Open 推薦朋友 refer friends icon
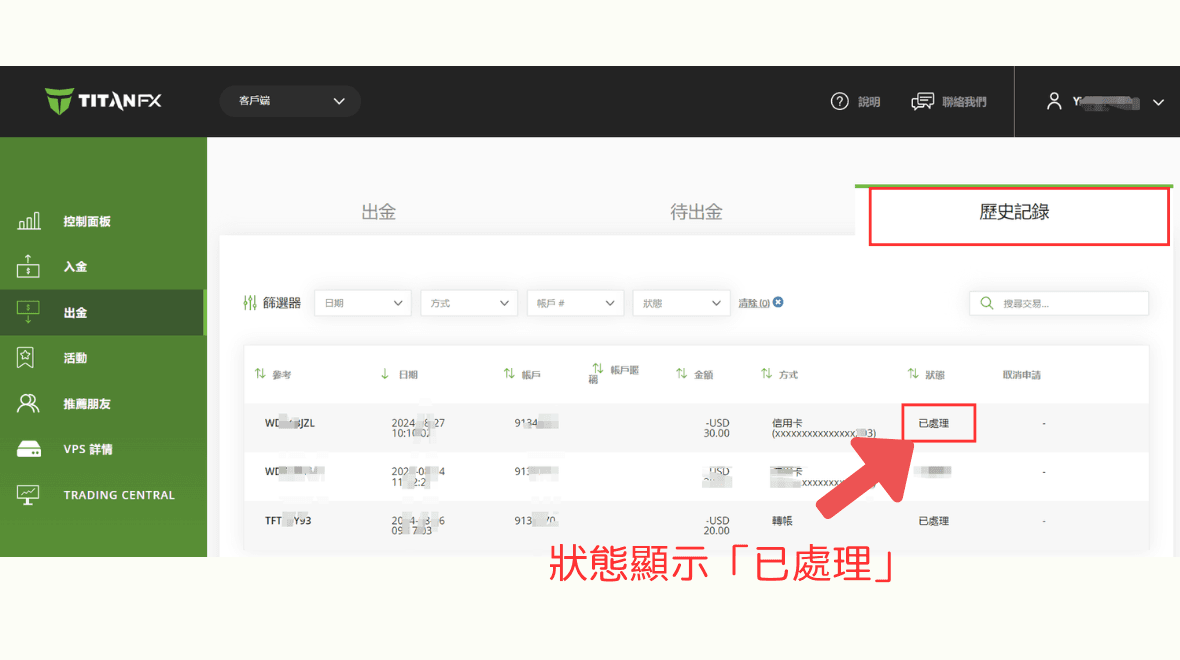Viewport: 1180px width, 660px height. tap(29, 404)
